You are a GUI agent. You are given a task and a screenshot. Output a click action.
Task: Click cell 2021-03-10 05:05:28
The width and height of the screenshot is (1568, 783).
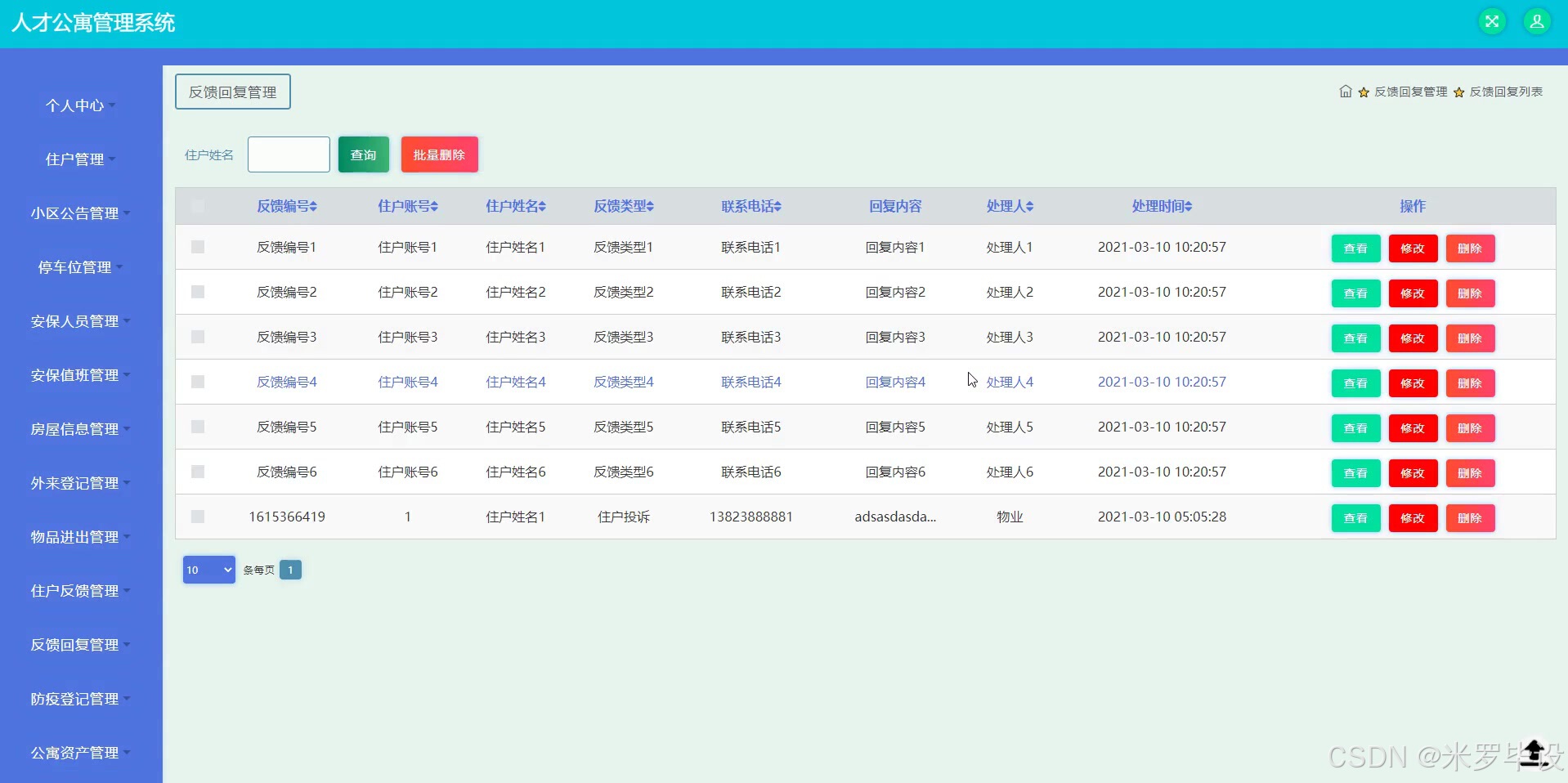pyautogui.click(x=1162, y=517)
